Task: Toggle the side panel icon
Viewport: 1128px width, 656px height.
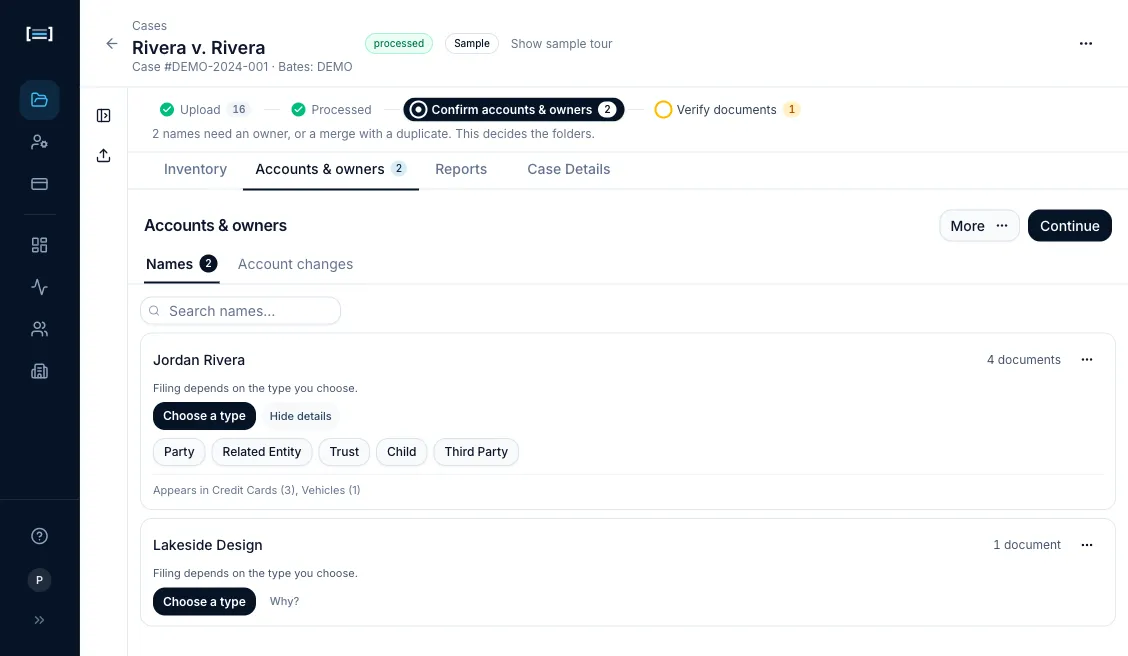Action: click(x=104, y=116)
